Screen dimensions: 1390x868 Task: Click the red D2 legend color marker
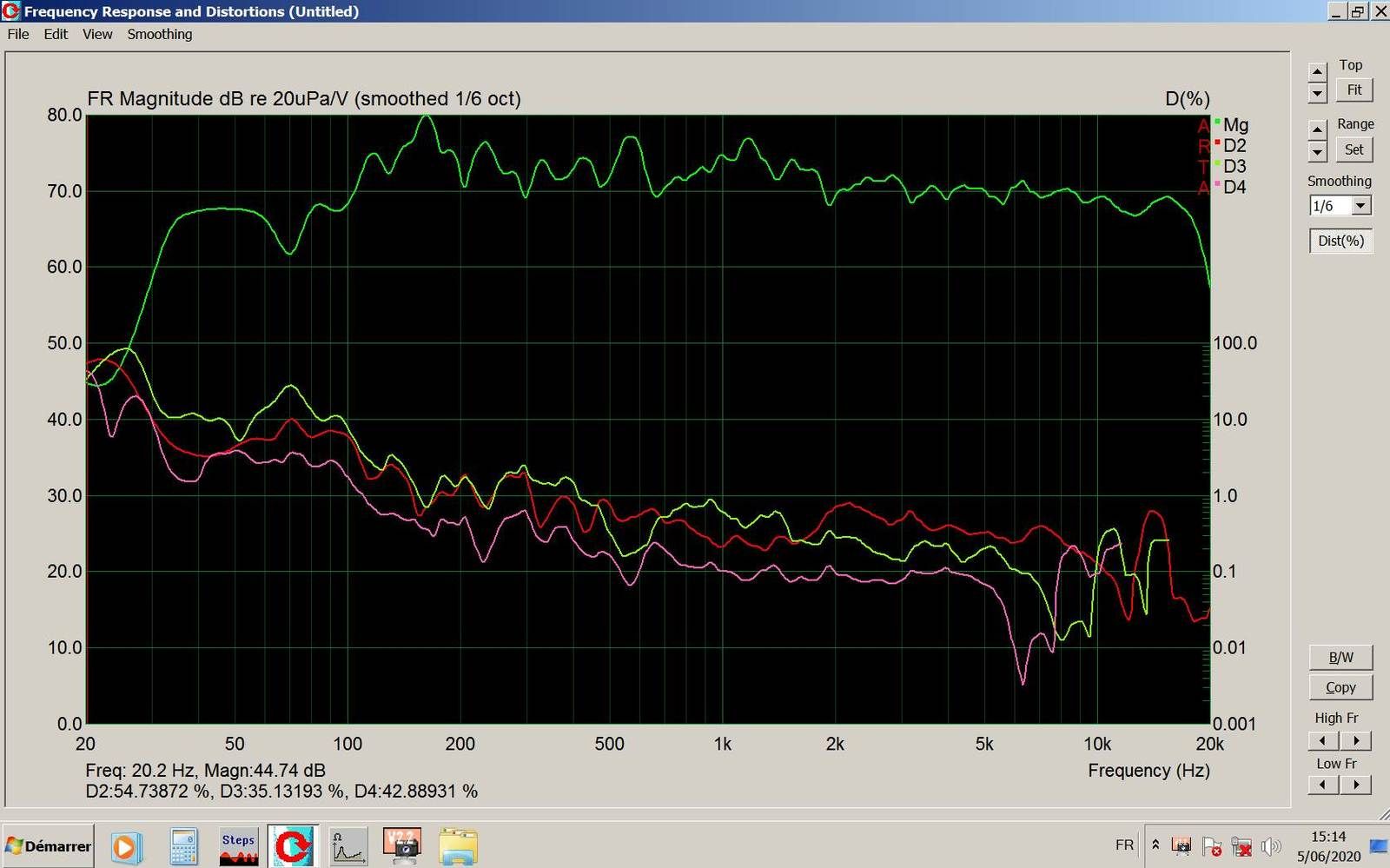click(1217, 142)
